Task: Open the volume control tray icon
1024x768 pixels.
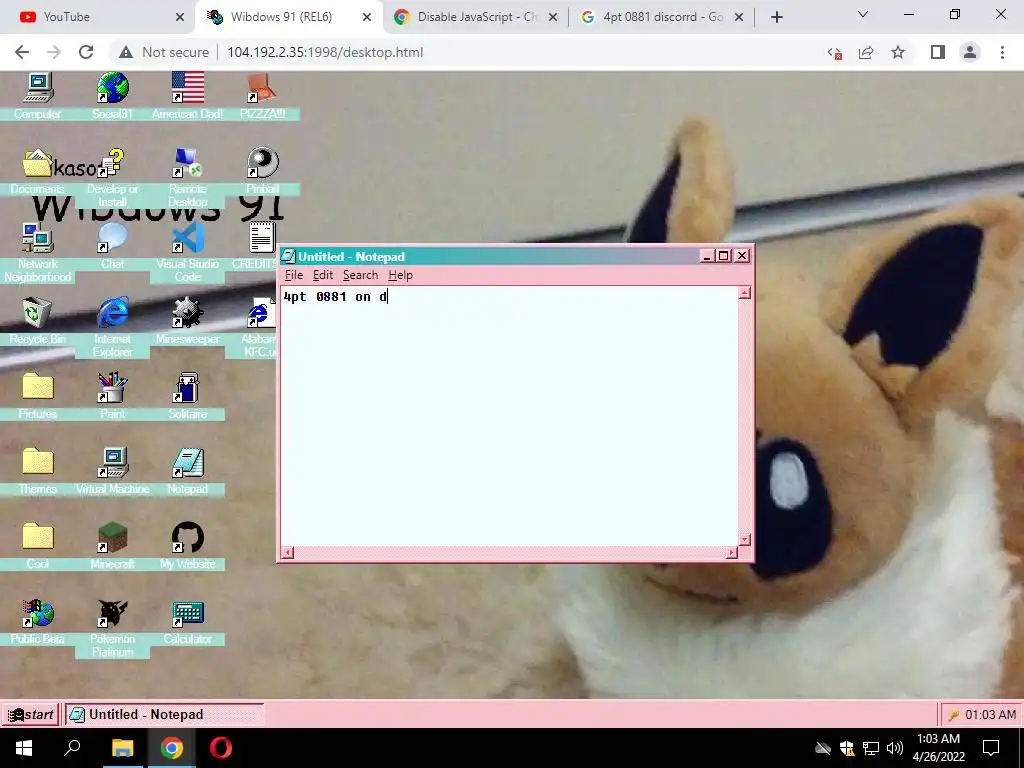Action: tap(895, 748)
